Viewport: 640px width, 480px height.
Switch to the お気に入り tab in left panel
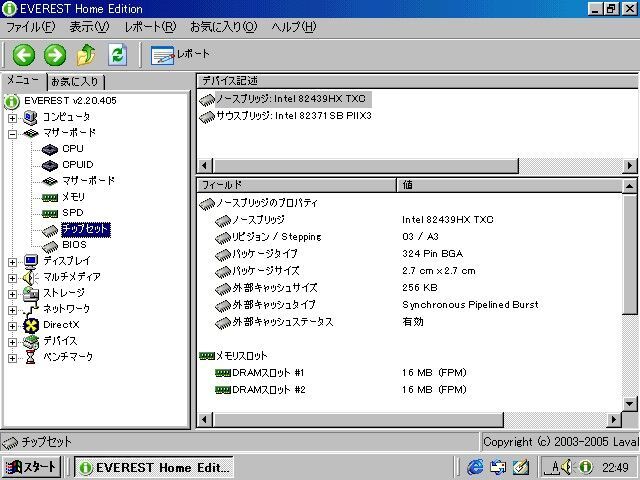(76, 82)
